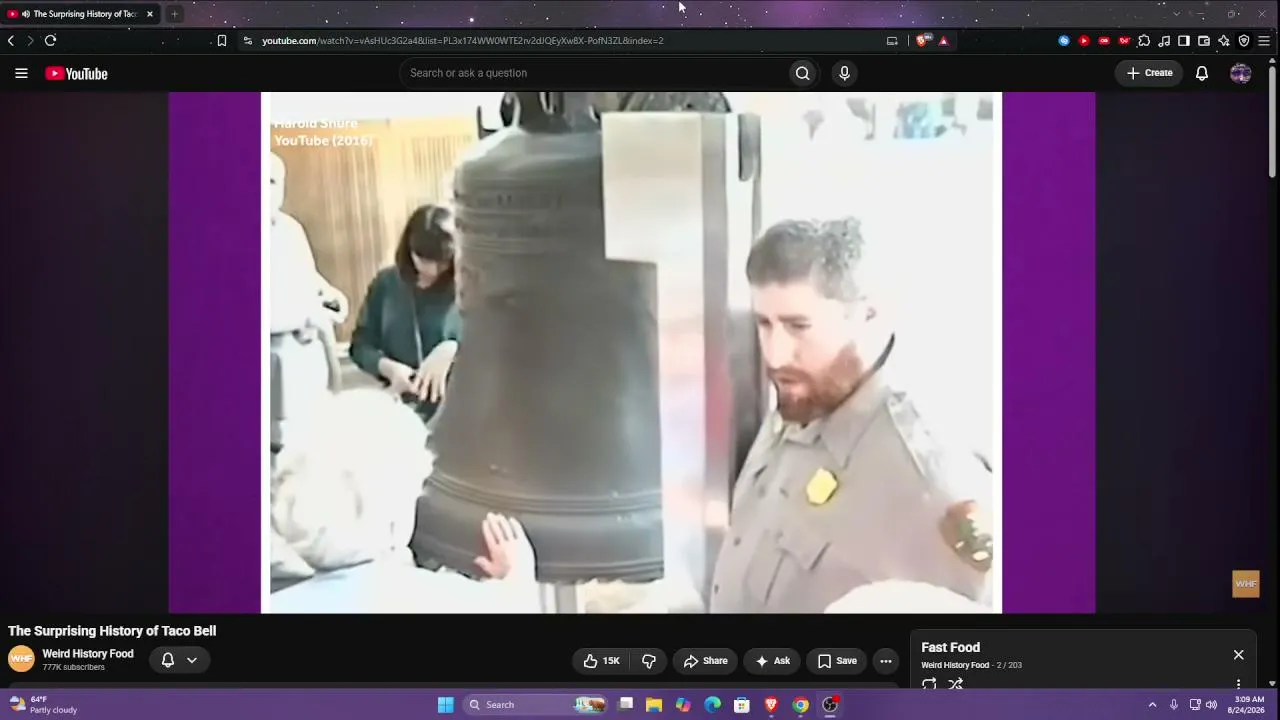Click the WHF channel watermark on video

pos(1246,584)
